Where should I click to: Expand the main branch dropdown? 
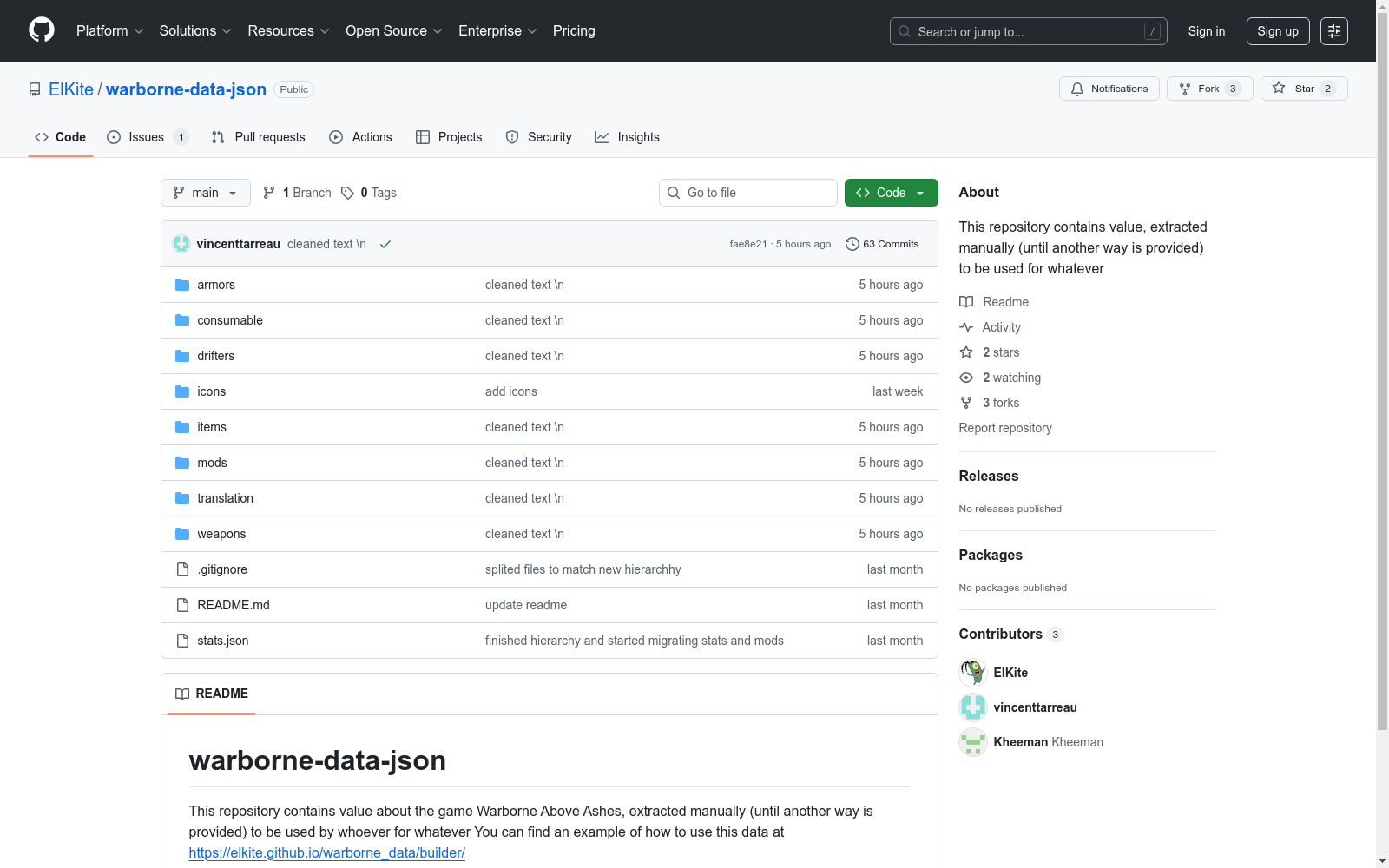click(x=206, y=193)
